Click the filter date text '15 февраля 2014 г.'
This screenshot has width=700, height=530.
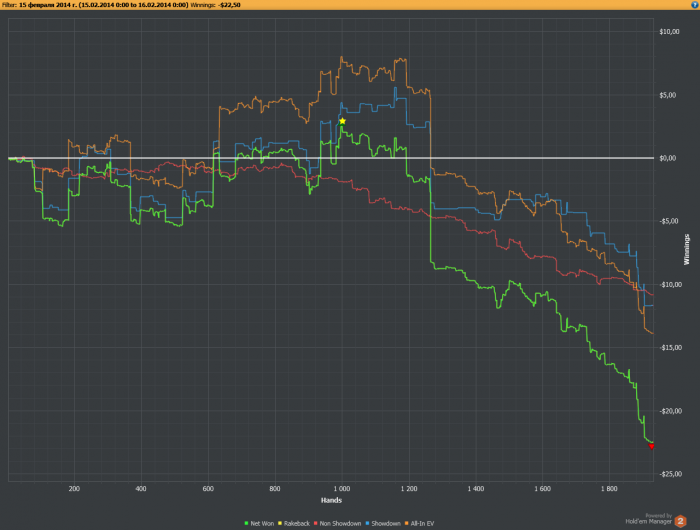(48, 5)
